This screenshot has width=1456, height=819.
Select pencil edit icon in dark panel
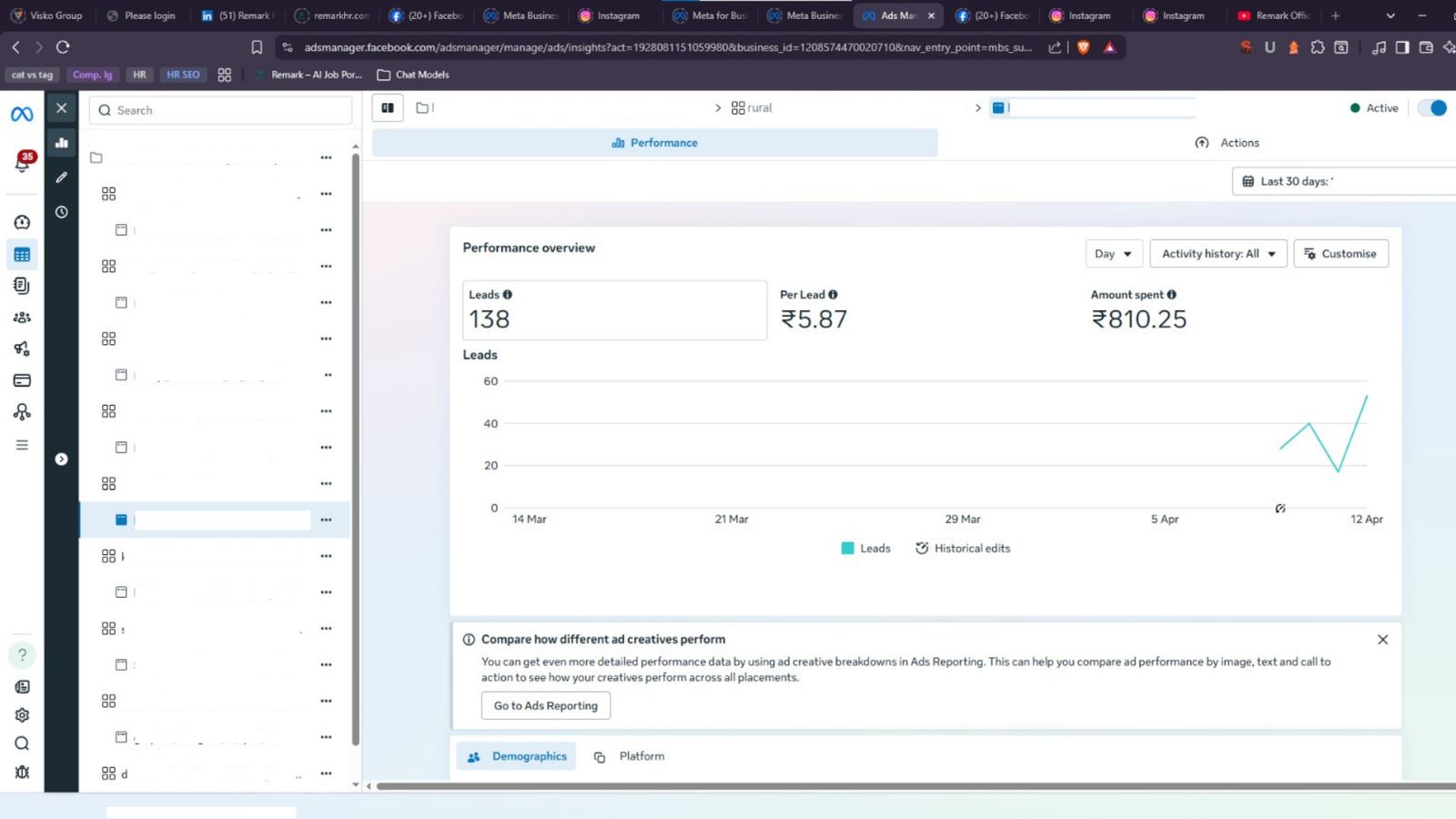(62, 177)
